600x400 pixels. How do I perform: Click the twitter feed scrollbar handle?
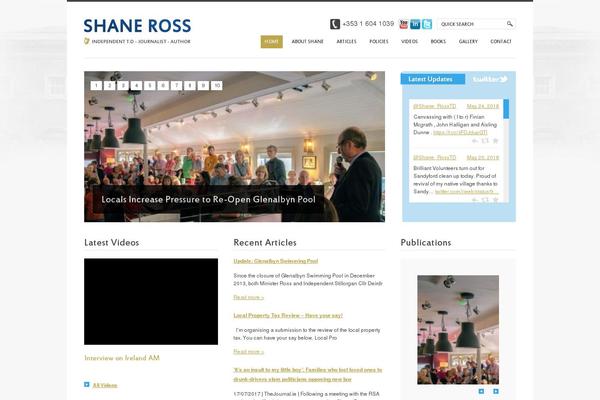[x=506, y=109]
